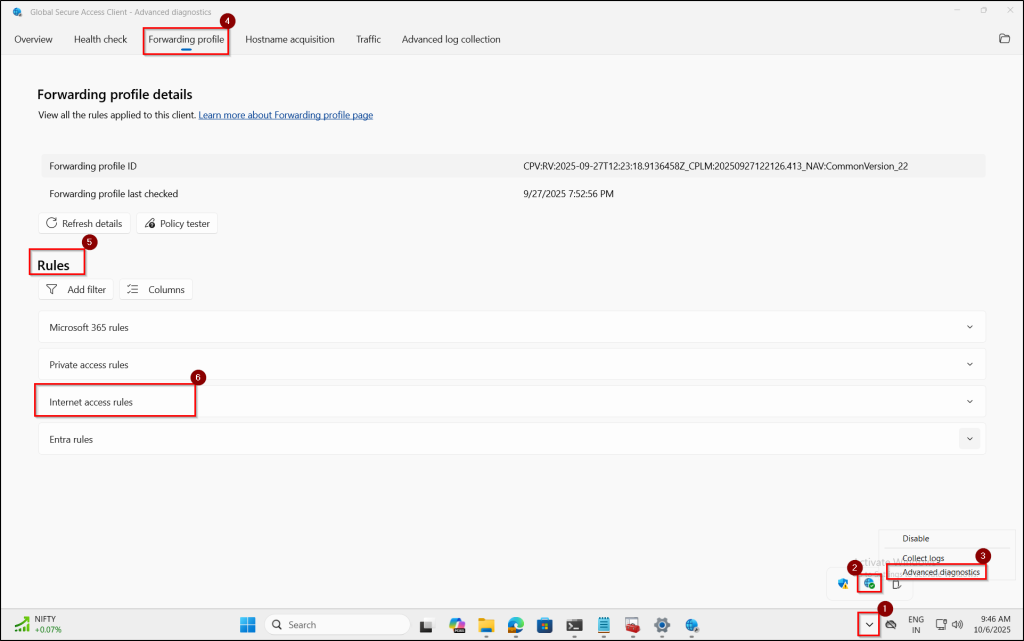The image size is (1024, 641).
Task: Expand the Microsoft 365 rules section
Action: click(969, 327)
